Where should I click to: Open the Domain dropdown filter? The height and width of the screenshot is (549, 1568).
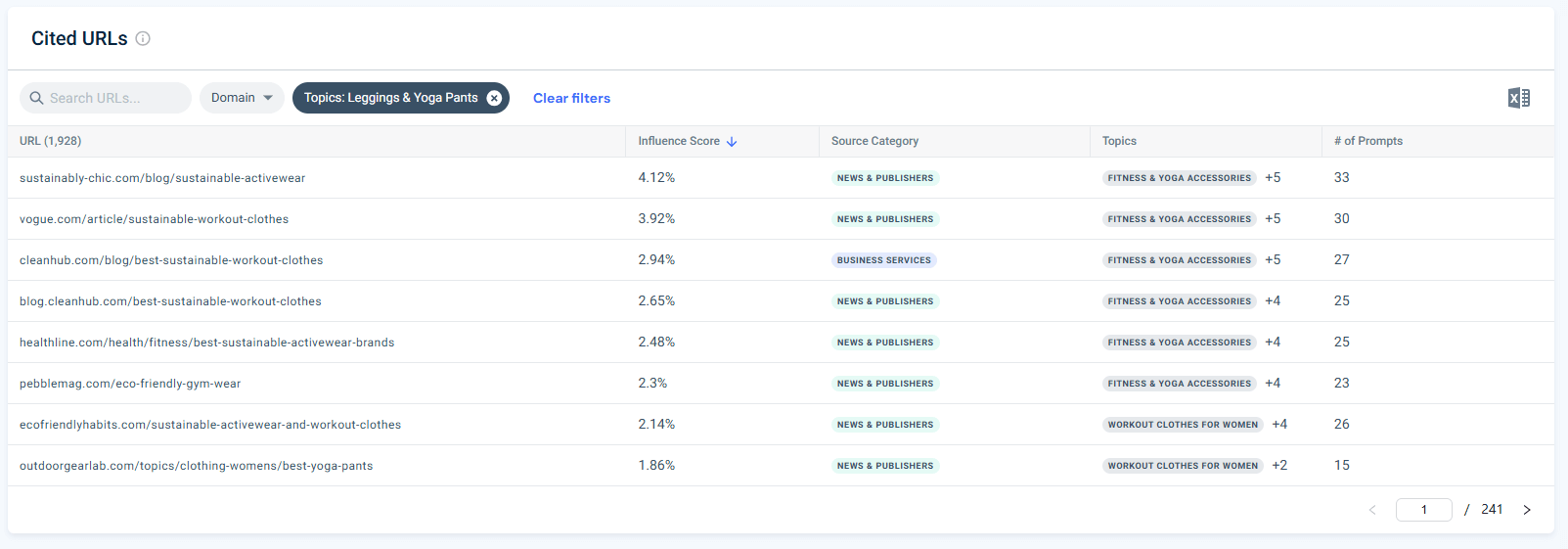click(242, 98)
